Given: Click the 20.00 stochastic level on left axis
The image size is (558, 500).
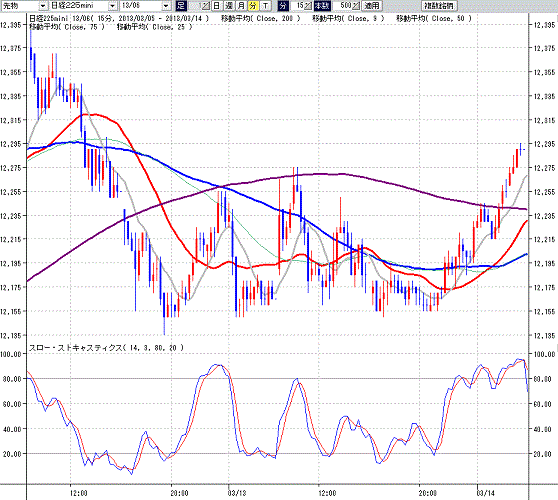Looking at the screenshot, I should point(12,454).
